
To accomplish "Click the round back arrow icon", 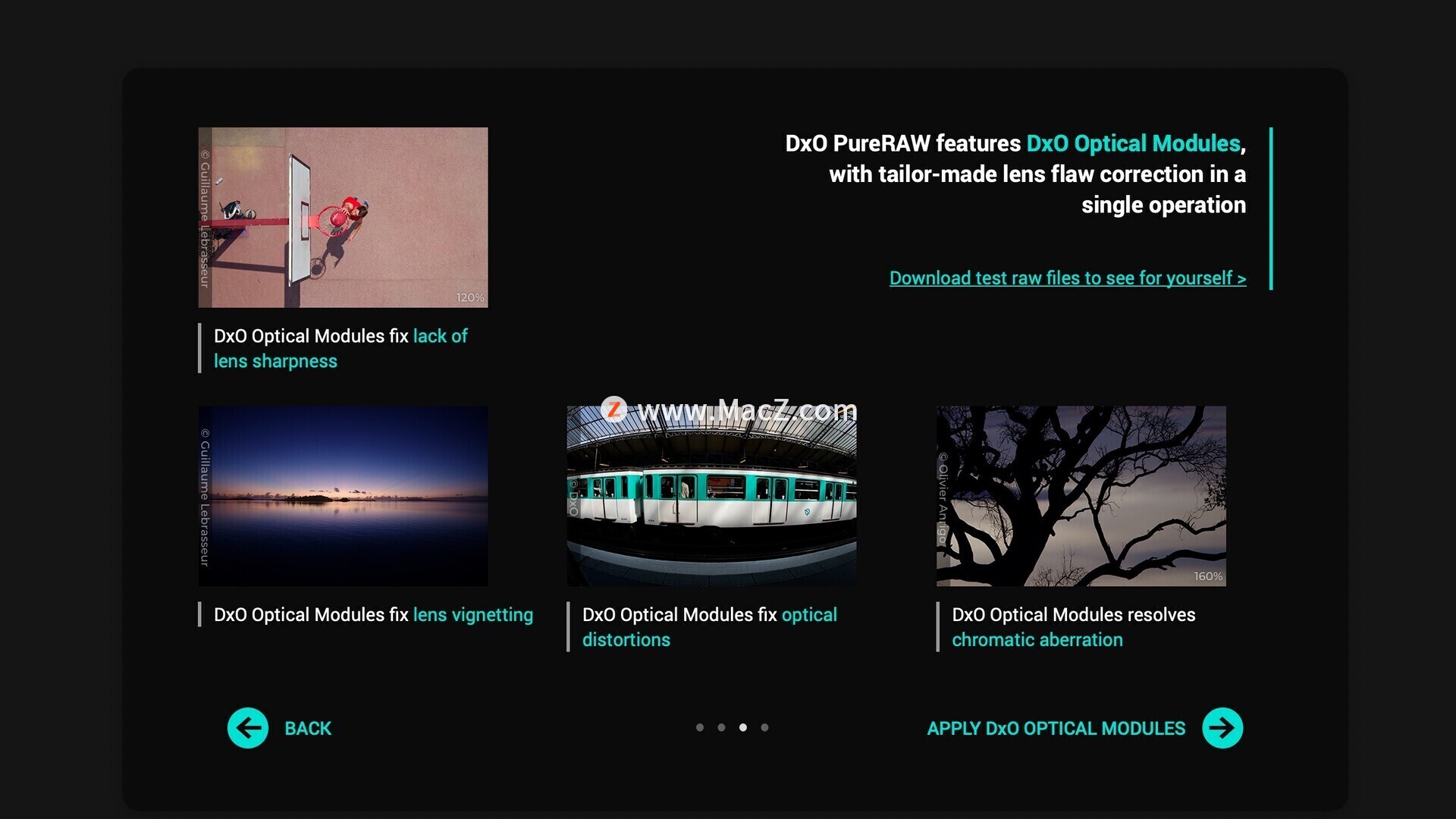I will (x=248, y=728).
